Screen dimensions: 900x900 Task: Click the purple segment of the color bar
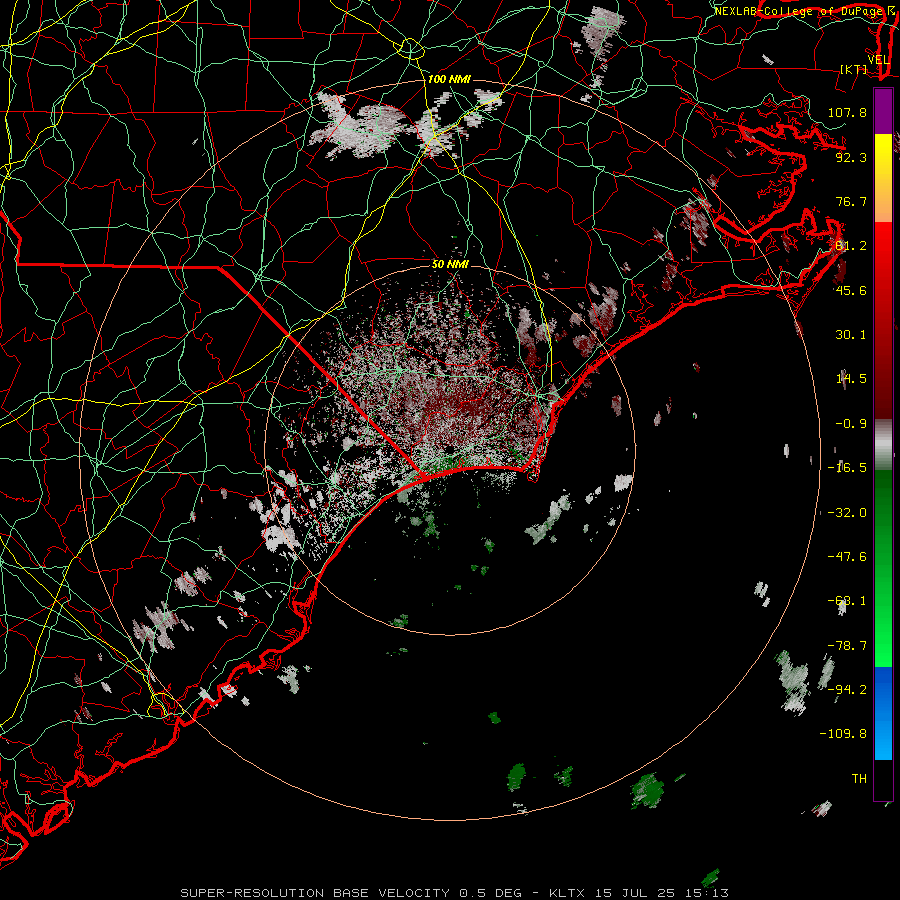(x=883, y=112)
